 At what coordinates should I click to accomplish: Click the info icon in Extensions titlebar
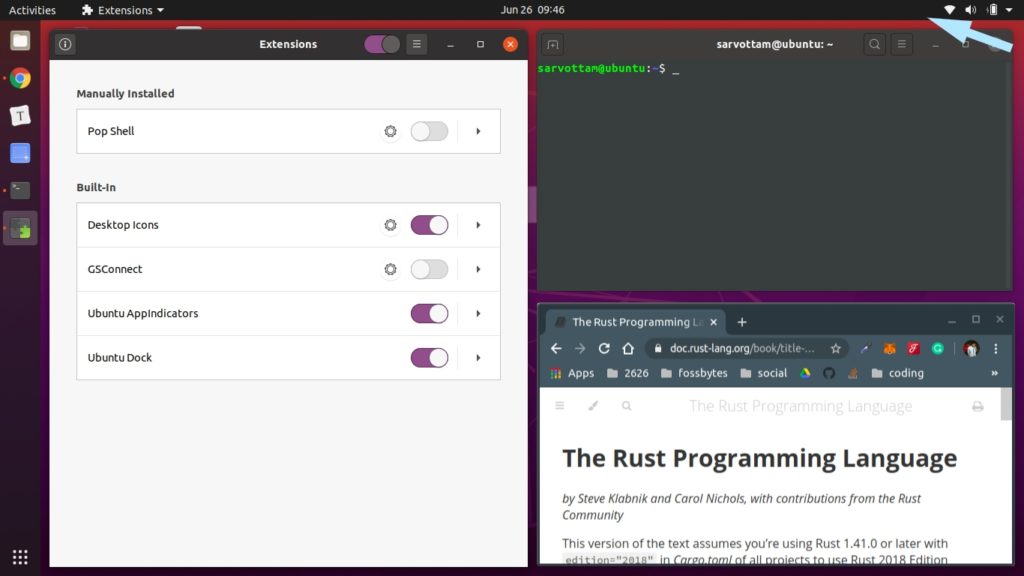coord(65,44)
